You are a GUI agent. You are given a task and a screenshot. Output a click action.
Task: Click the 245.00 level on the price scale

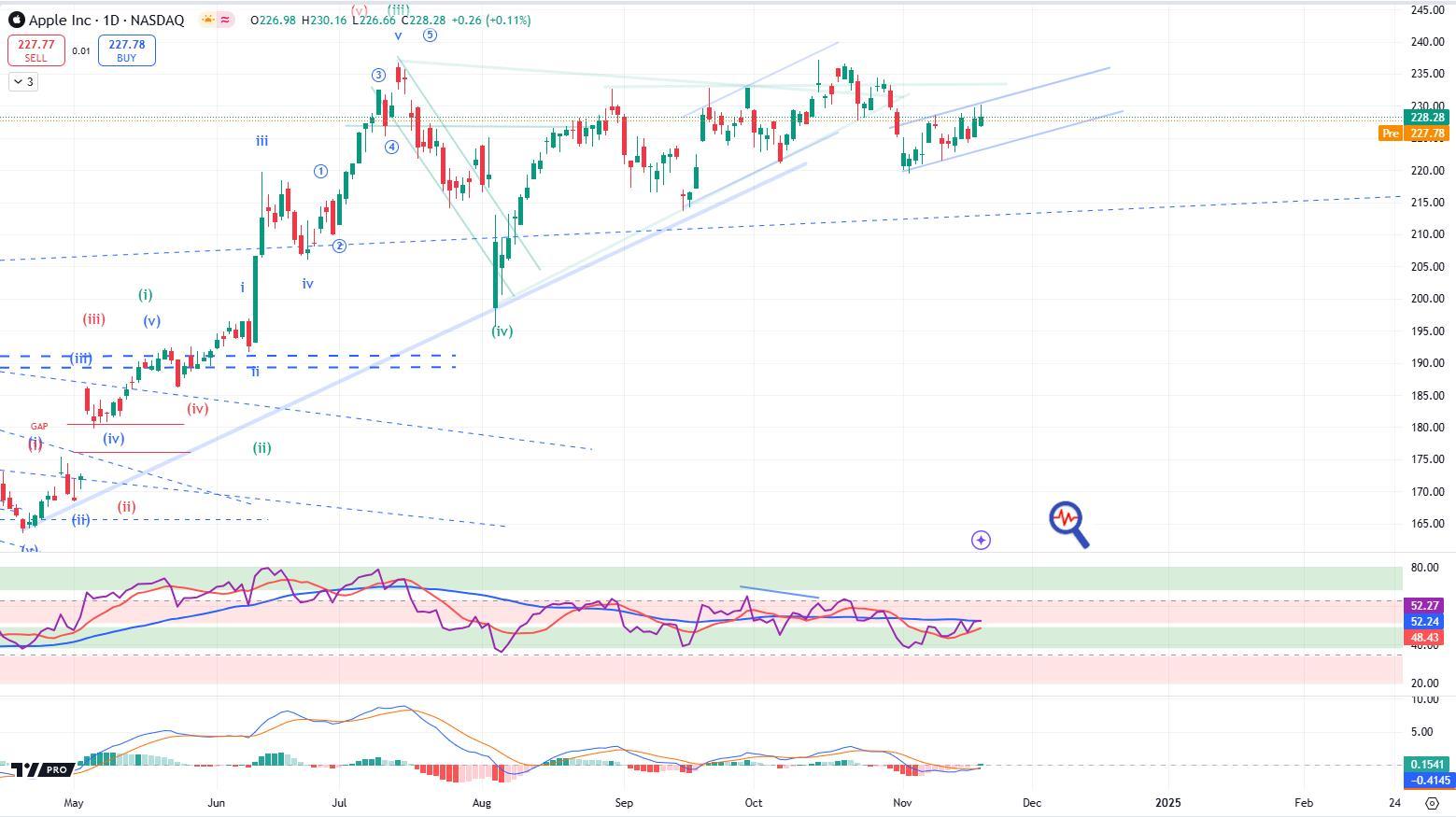(x=1428, y=10)
